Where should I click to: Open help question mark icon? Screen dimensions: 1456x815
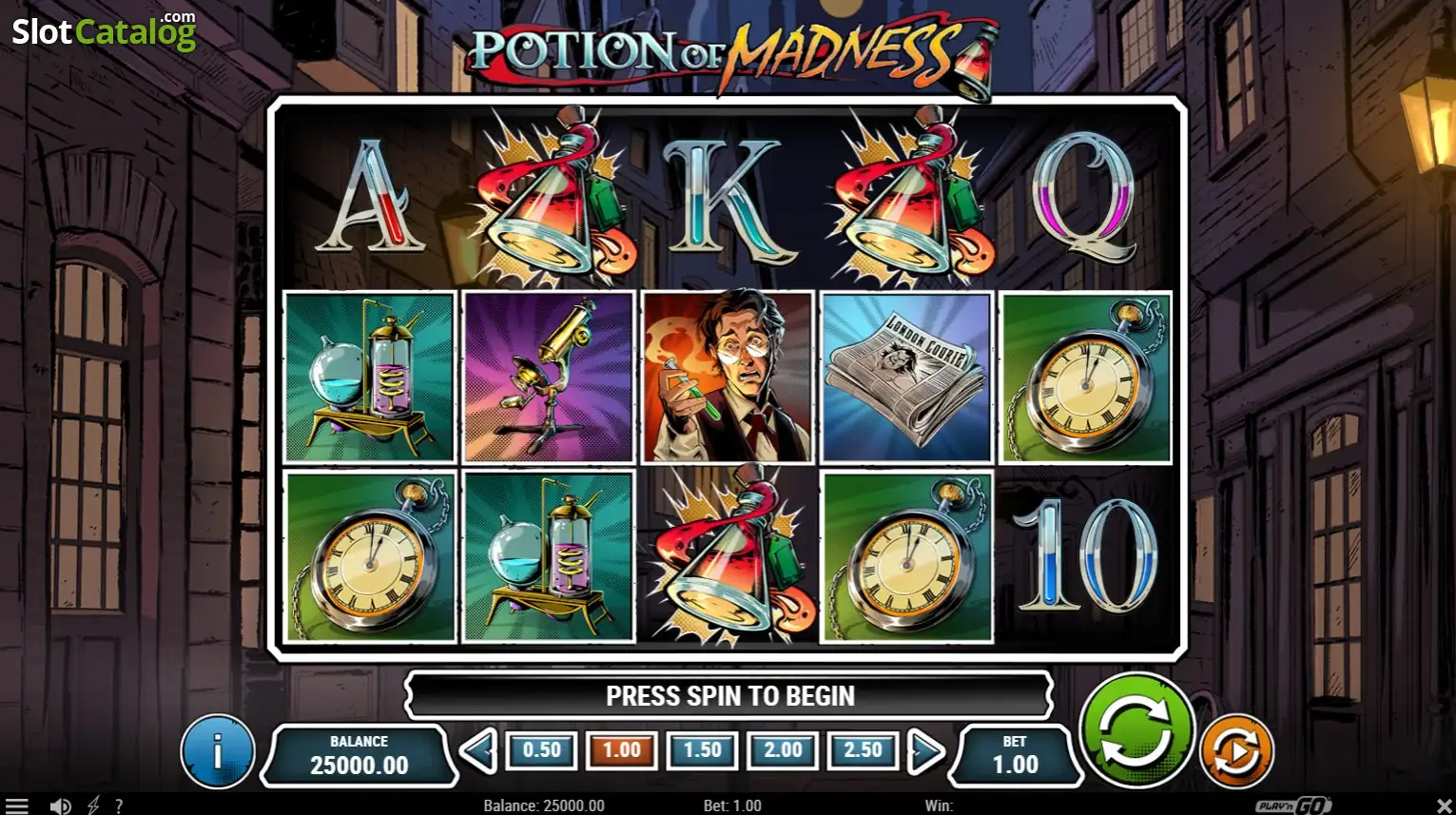tap(119, 805)
